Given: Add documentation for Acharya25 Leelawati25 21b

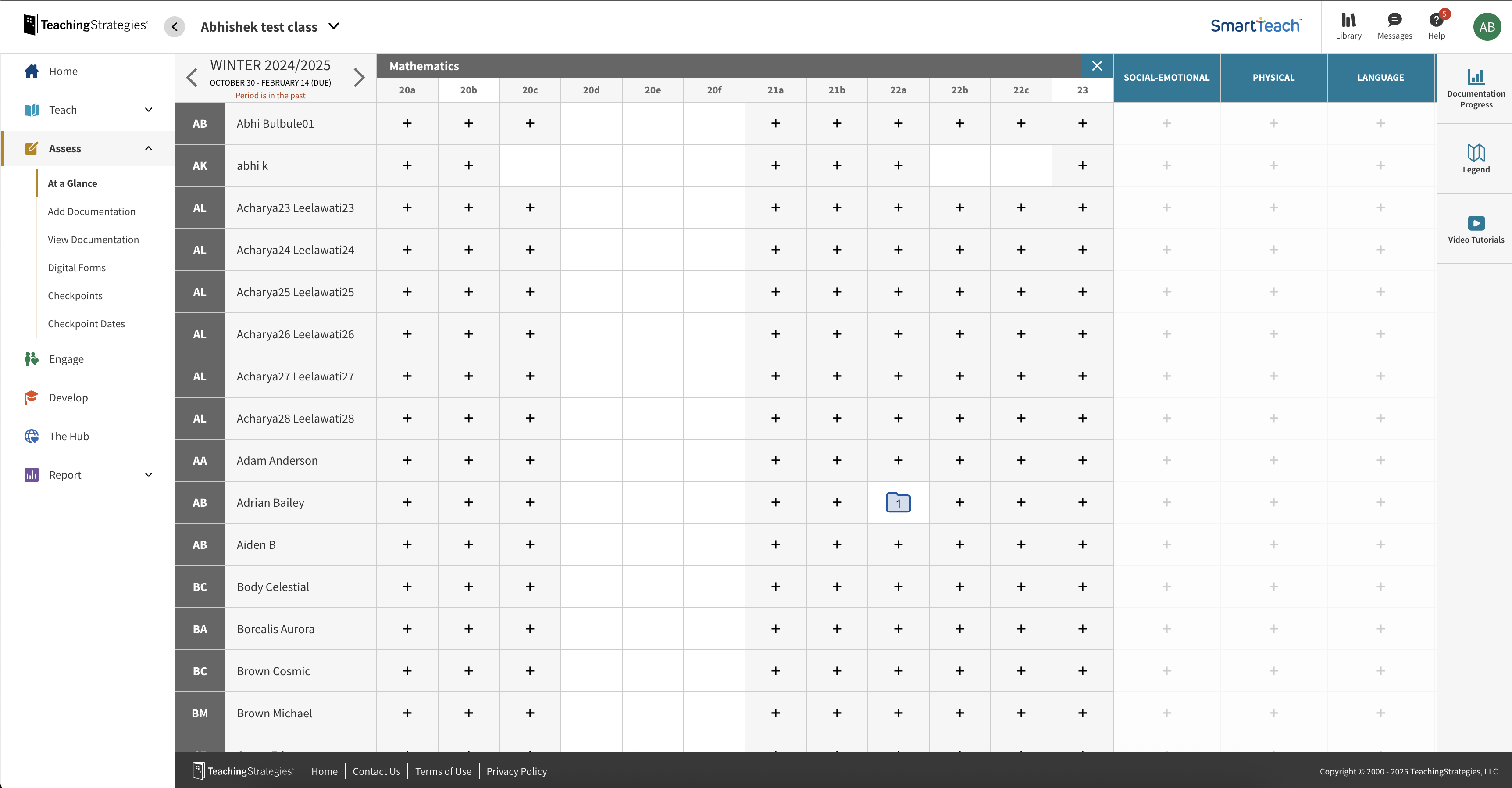Looking at the screenshot, I should 837,292.
